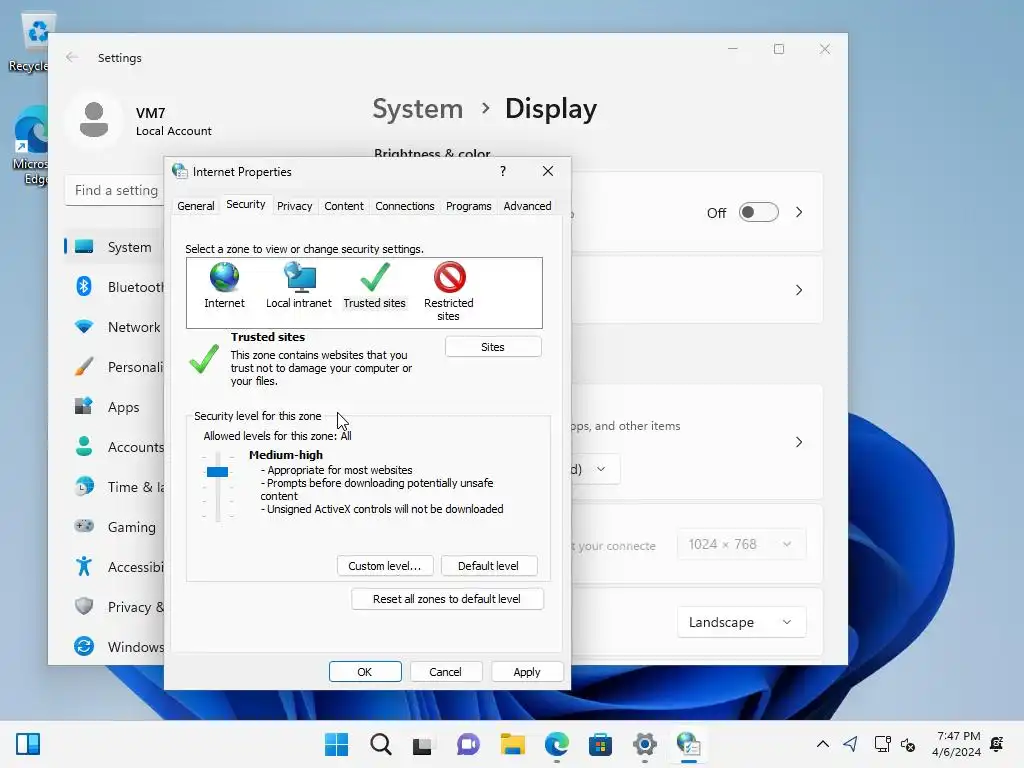Screen dimensions: 1024x768
Task: Click the VM7 user account avatar
Action: point(94,120)
